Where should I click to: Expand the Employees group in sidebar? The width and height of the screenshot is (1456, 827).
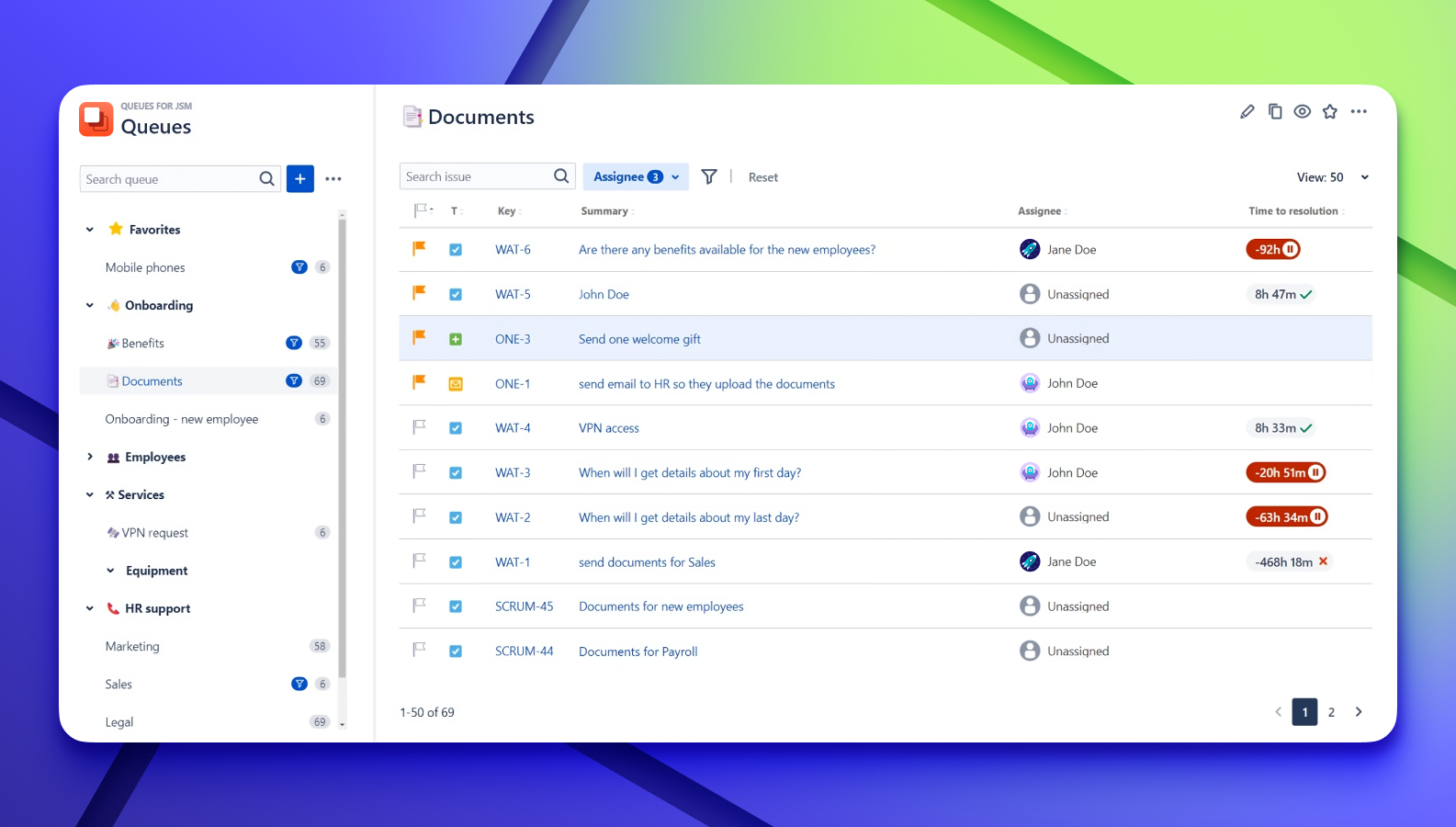89,457
